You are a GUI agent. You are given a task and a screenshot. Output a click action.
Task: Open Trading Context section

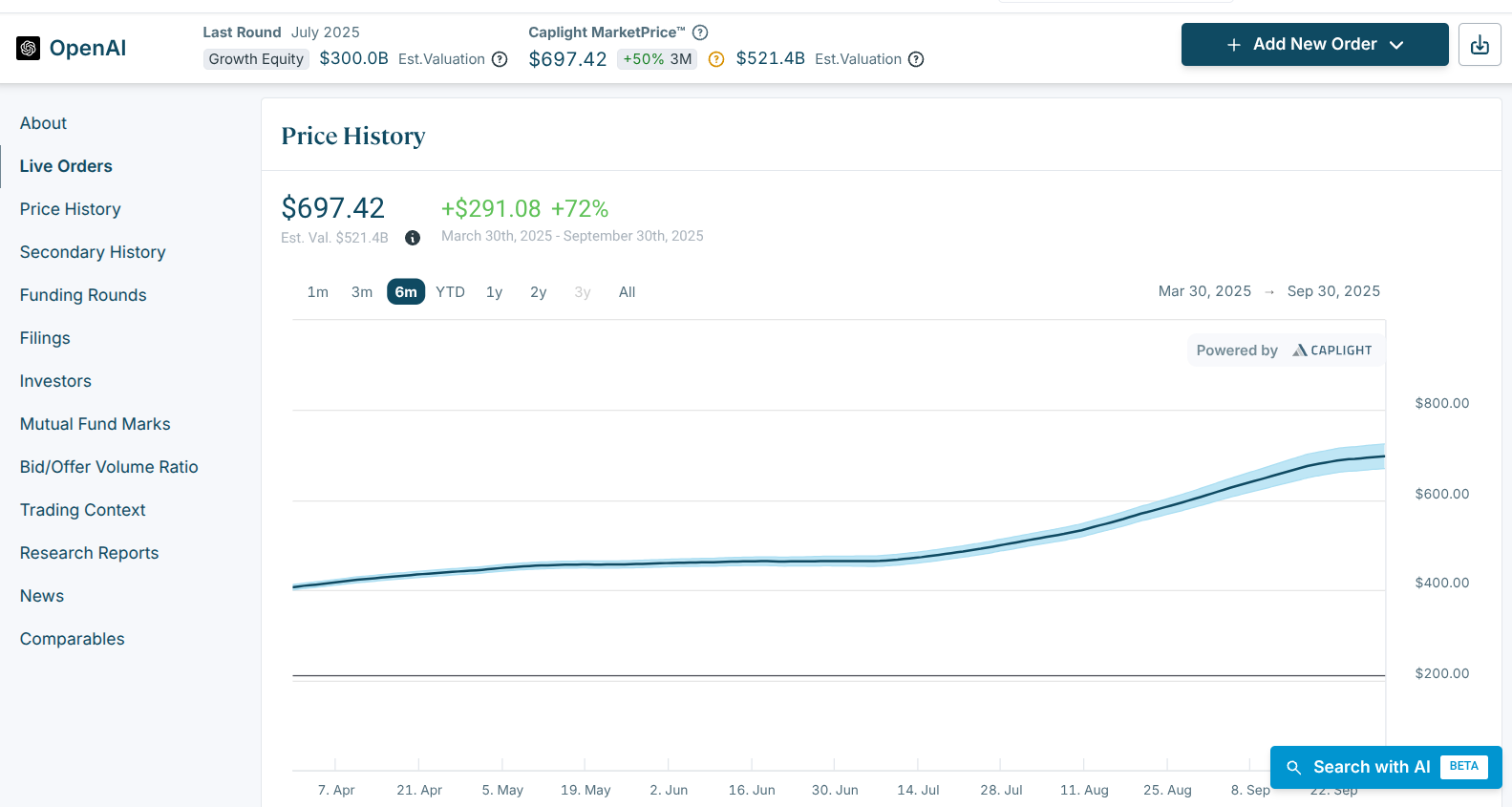[83, 510]
